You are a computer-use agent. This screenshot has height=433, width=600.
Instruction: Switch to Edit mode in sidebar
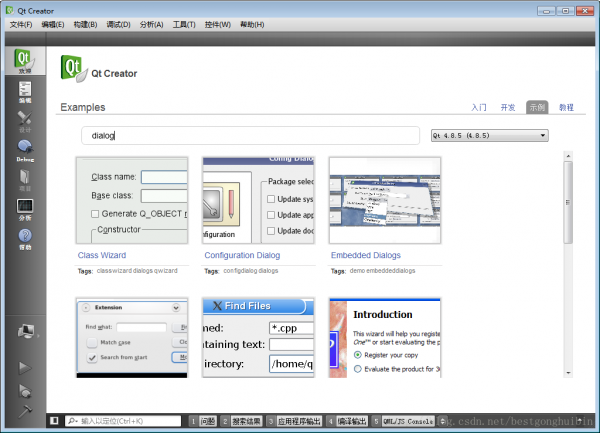tap(25, 92)
